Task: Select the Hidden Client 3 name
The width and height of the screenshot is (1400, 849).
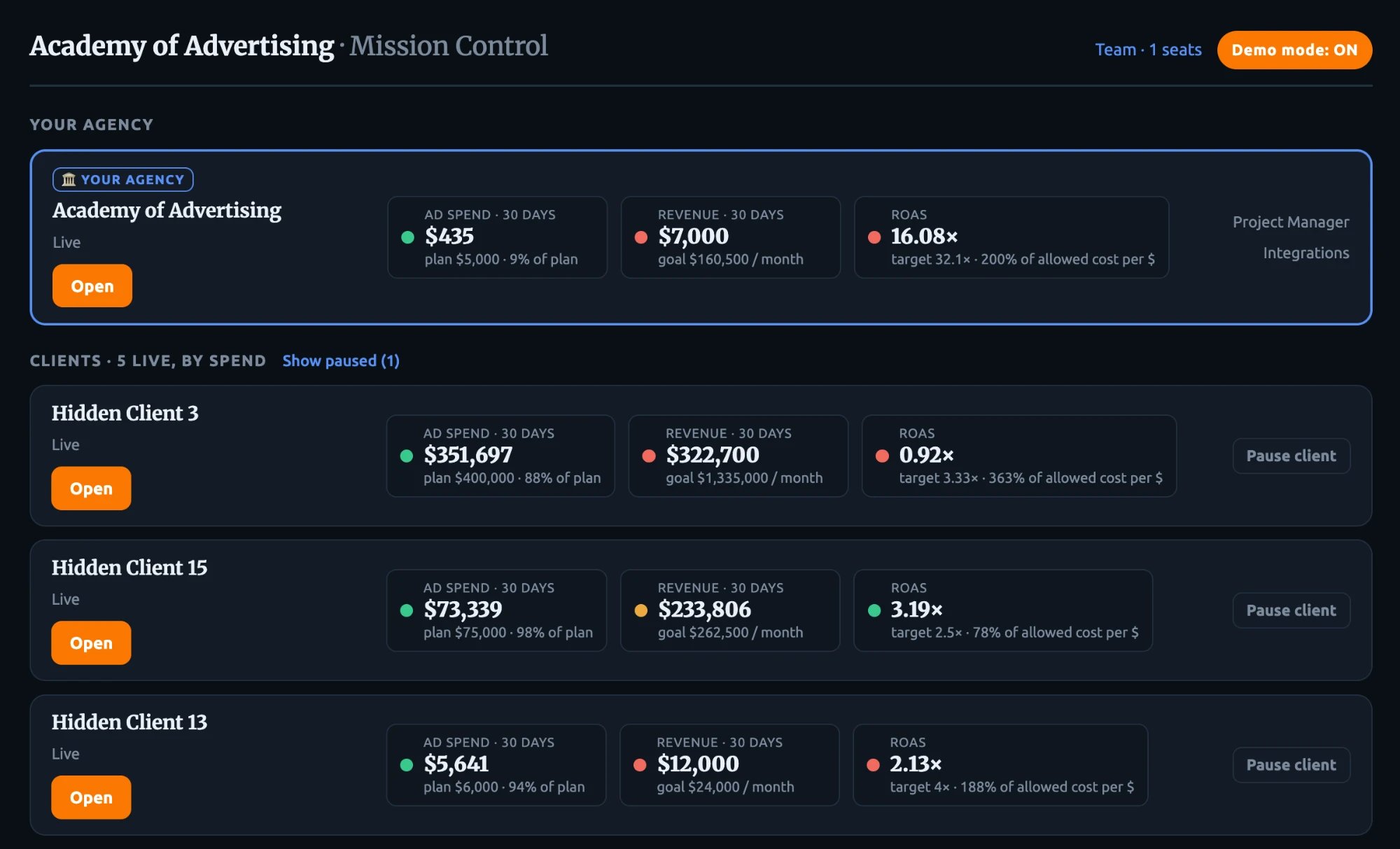Action: tap(125, 413)
